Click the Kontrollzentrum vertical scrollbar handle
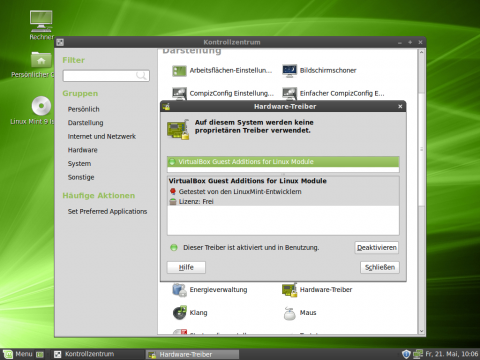 tap(421, 149)
